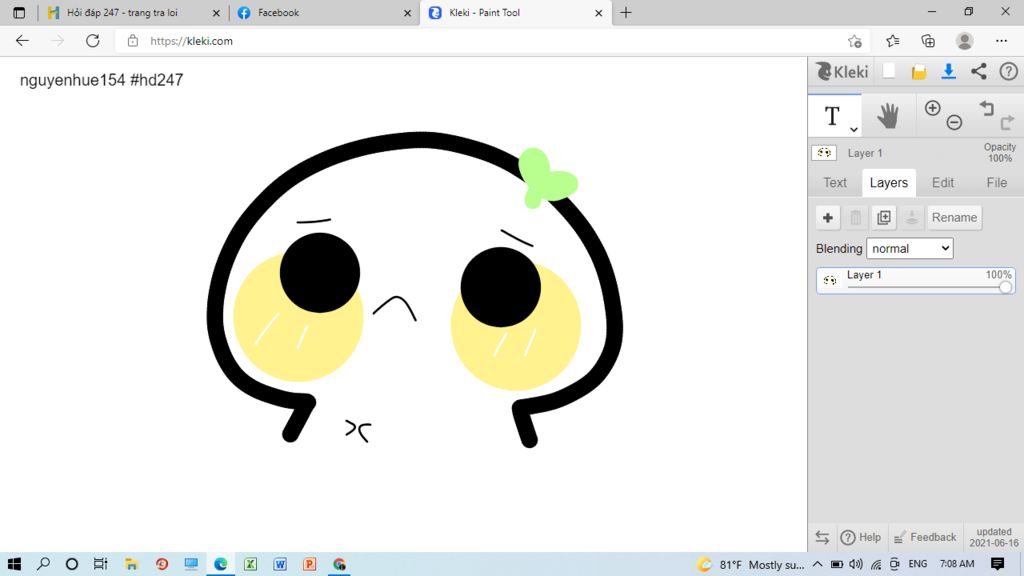1024x576 pixels.
Task: Open Kleki help question mark icon
Action: coord(1008,71)
